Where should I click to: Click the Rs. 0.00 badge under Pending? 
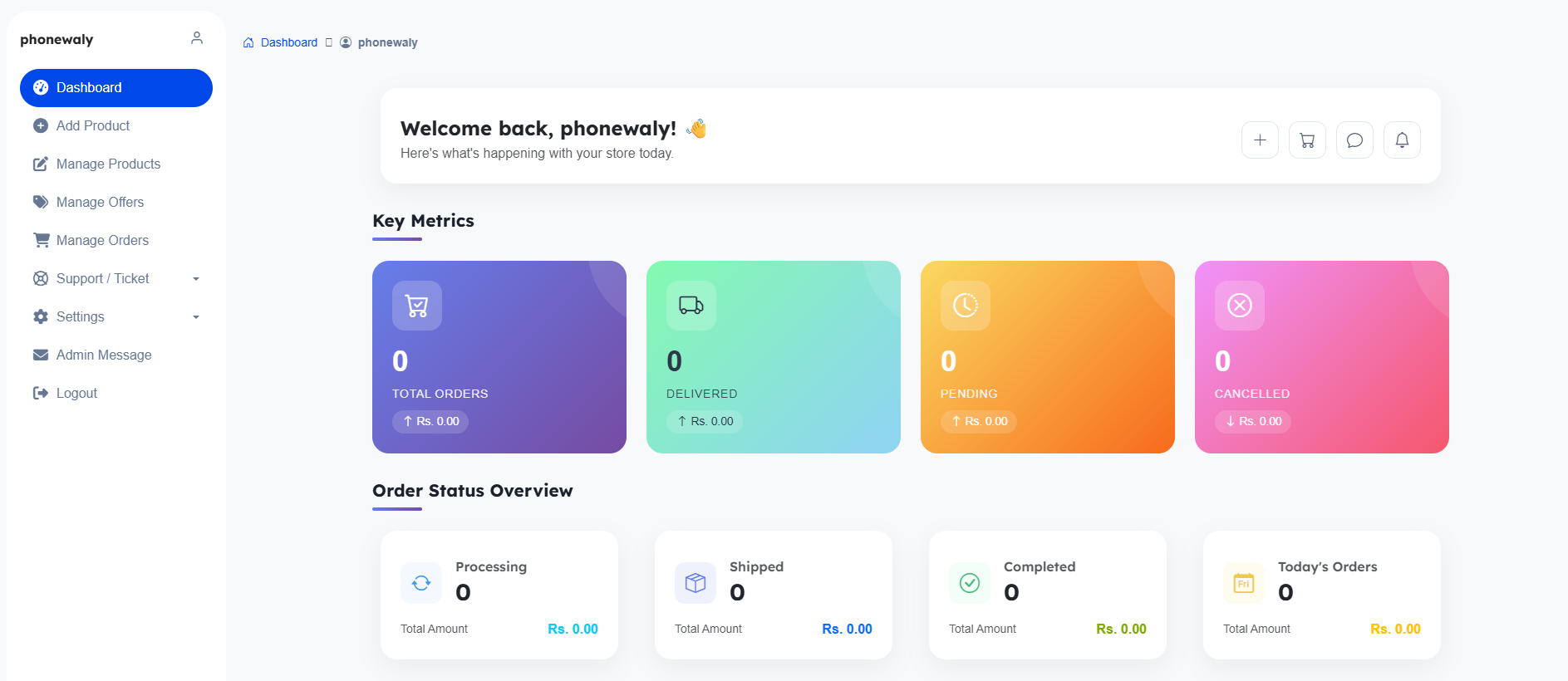point(979,422)
